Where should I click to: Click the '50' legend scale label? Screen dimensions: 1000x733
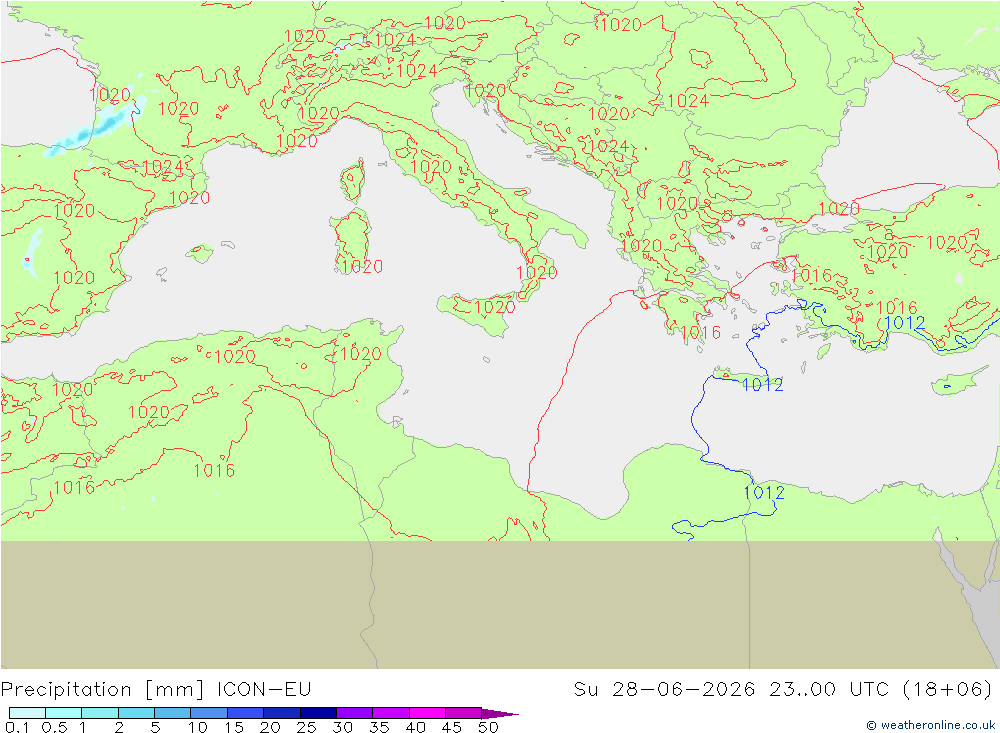(489, 727)
